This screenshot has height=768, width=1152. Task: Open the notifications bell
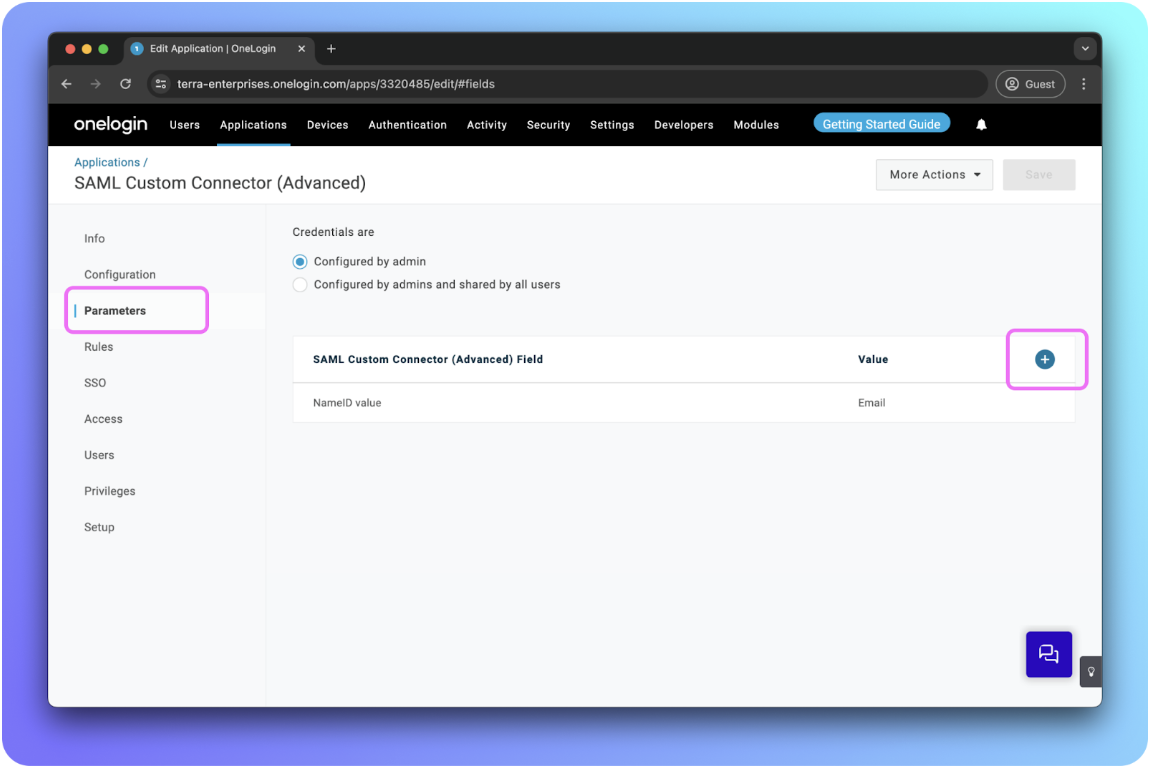pyautogui.click(x=981, y=125)
